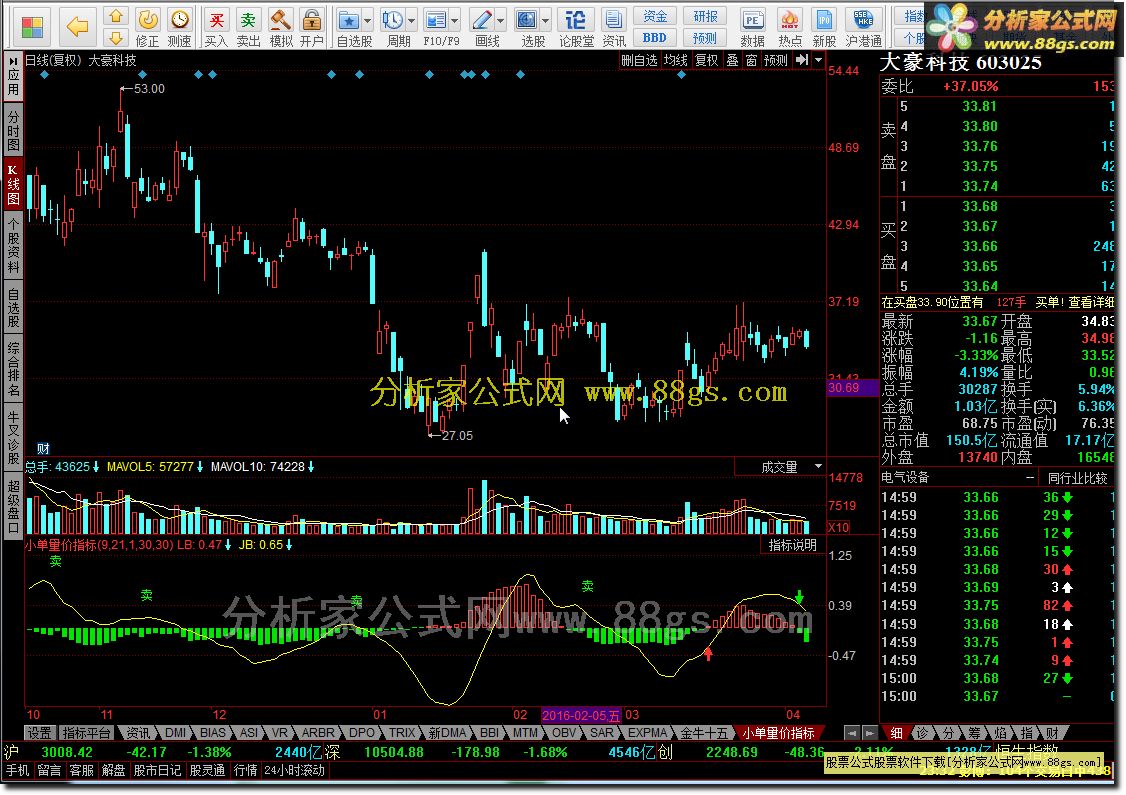Viewport: 1126px width, 795px height.
Task: Select the EXPMA indicator tab
Action: (x=648, y=733)
